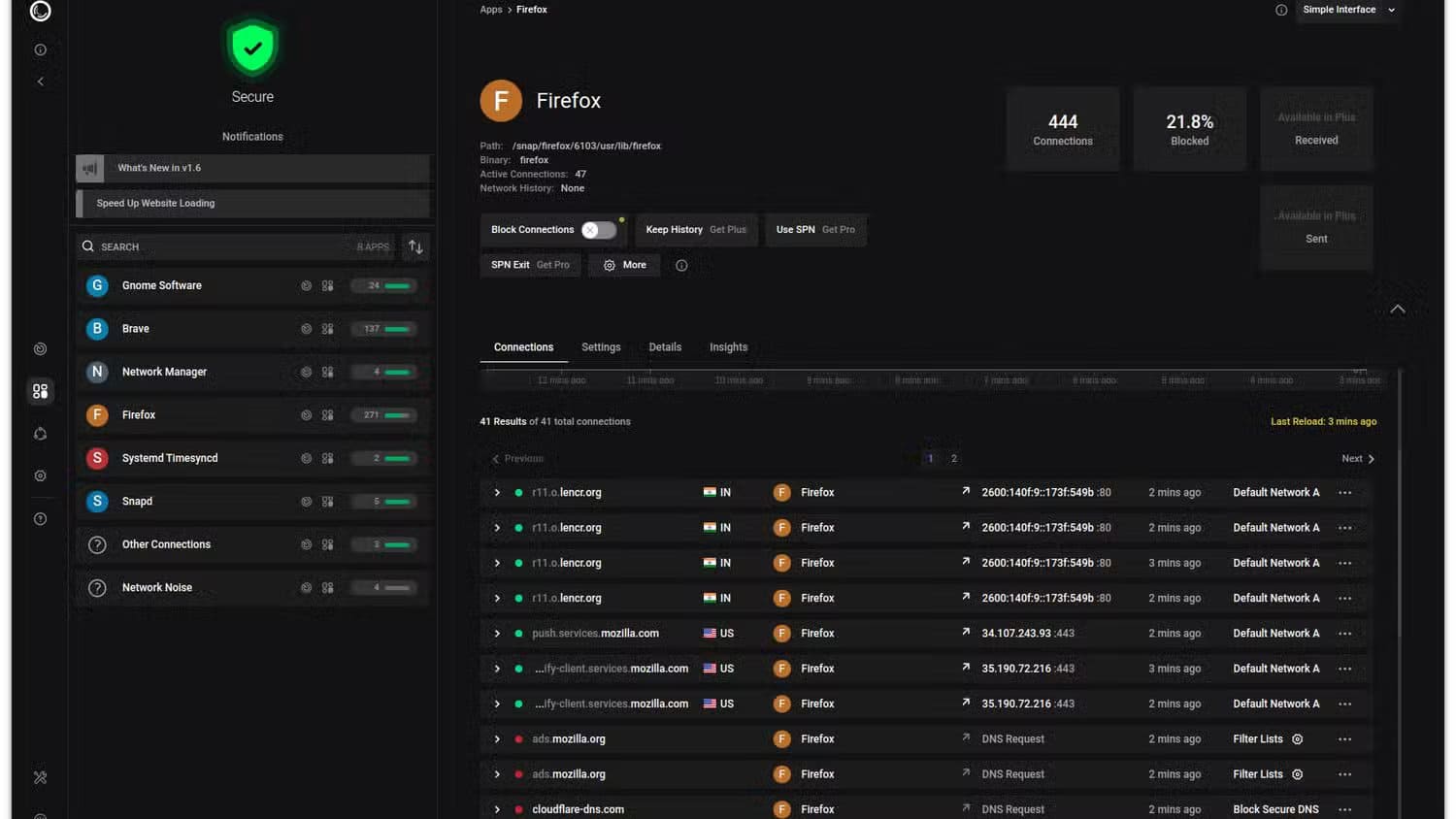Click the Firefox app icon in the header
Image resolution: width=1456 pixels, height=819 pixels.
pos(501,100)
